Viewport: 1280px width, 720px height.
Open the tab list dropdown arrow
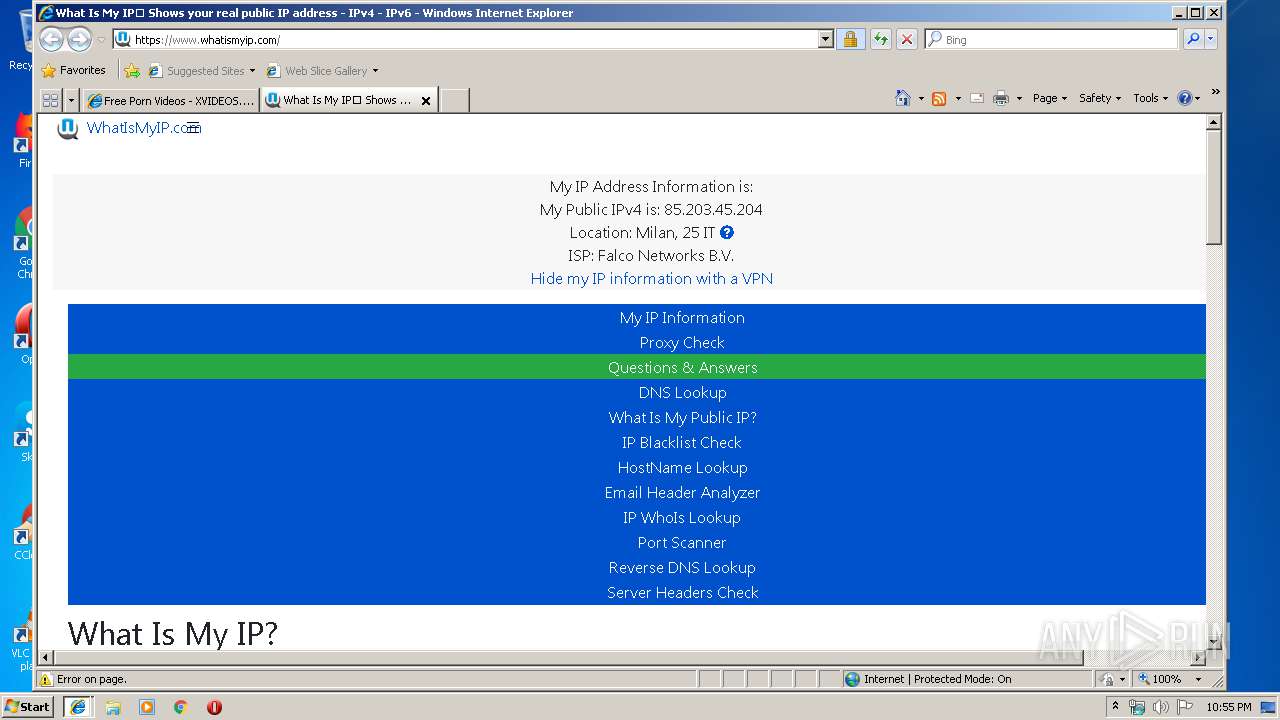pyautogui.click(x=71, y=100)
